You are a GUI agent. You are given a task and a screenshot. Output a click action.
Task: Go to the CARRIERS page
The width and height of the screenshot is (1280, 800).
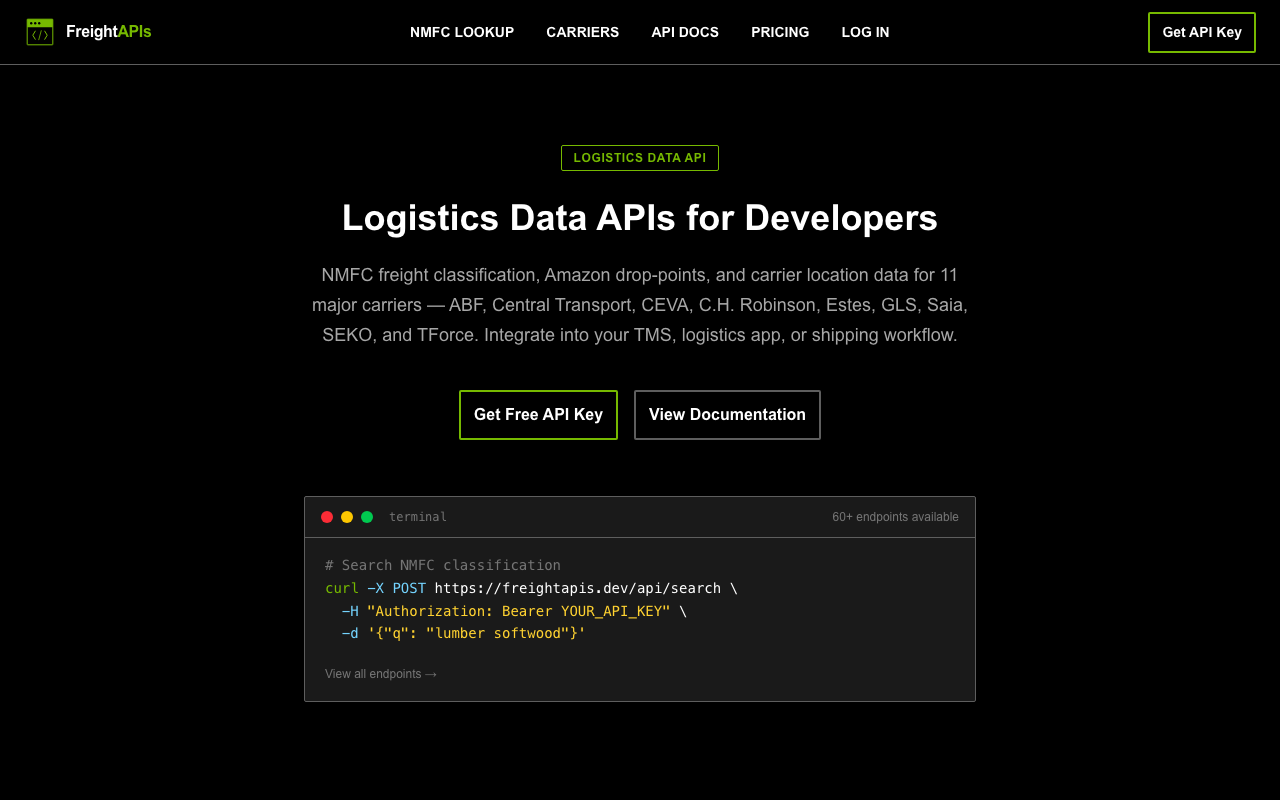pyautogui.click(x=582, y=32)
